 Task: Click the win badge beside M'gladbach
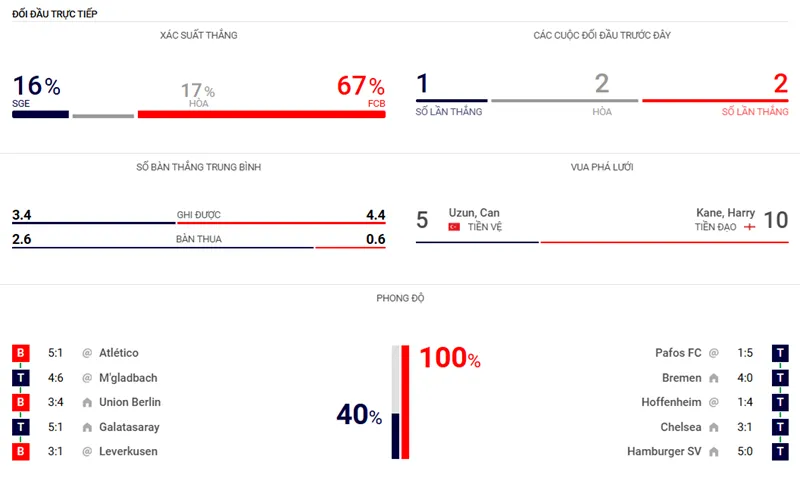pyautogui.click(x=20, y=378)
